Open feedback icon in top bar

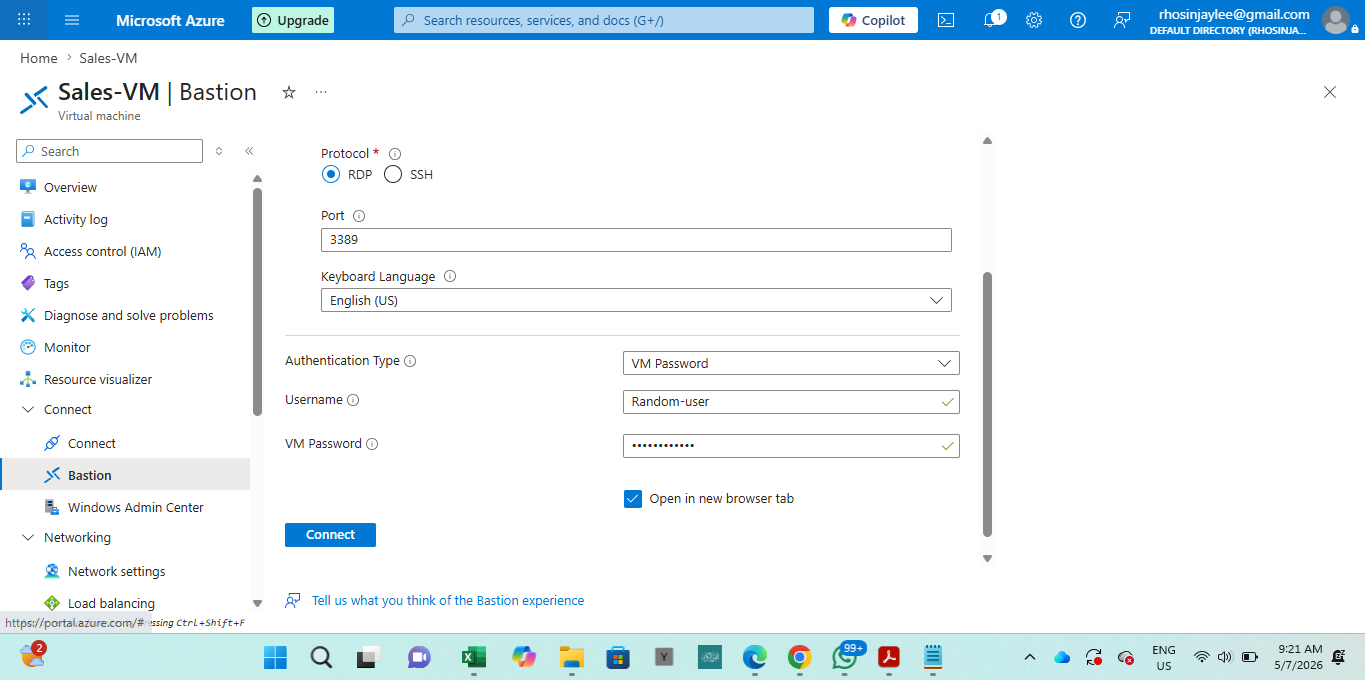click(x=1122, y=20)
